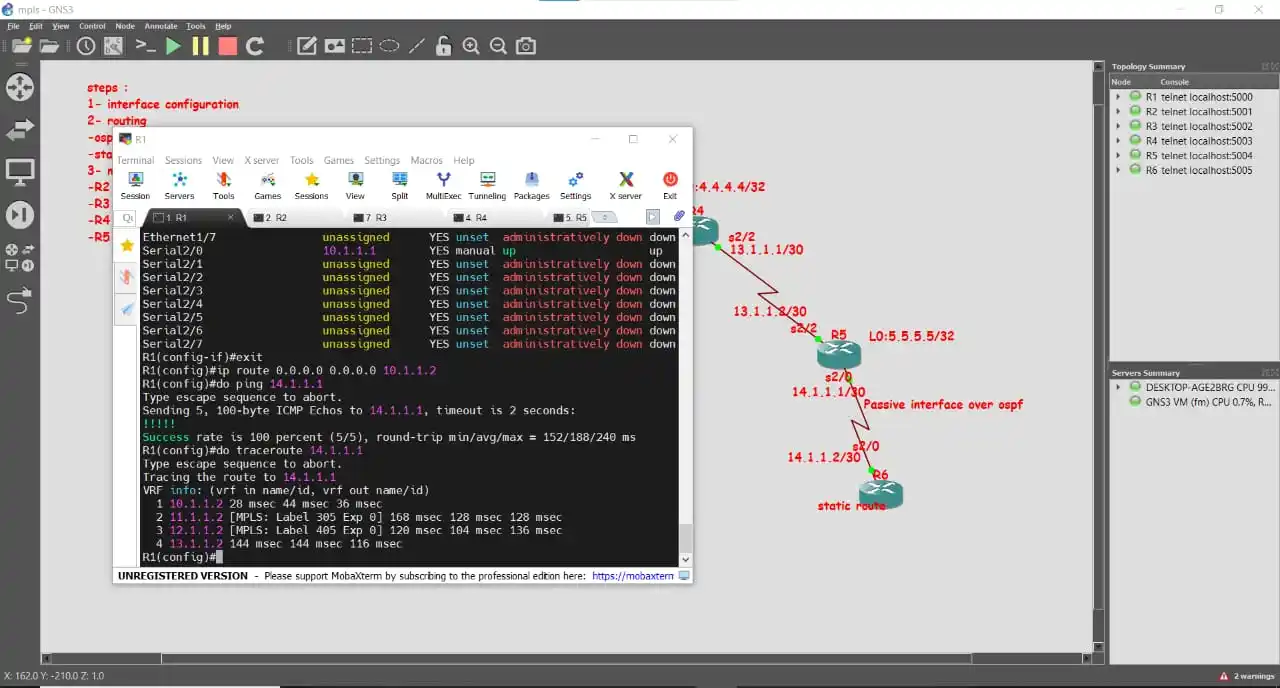Expand R1 node in Topology Summary

point(1119,97)
